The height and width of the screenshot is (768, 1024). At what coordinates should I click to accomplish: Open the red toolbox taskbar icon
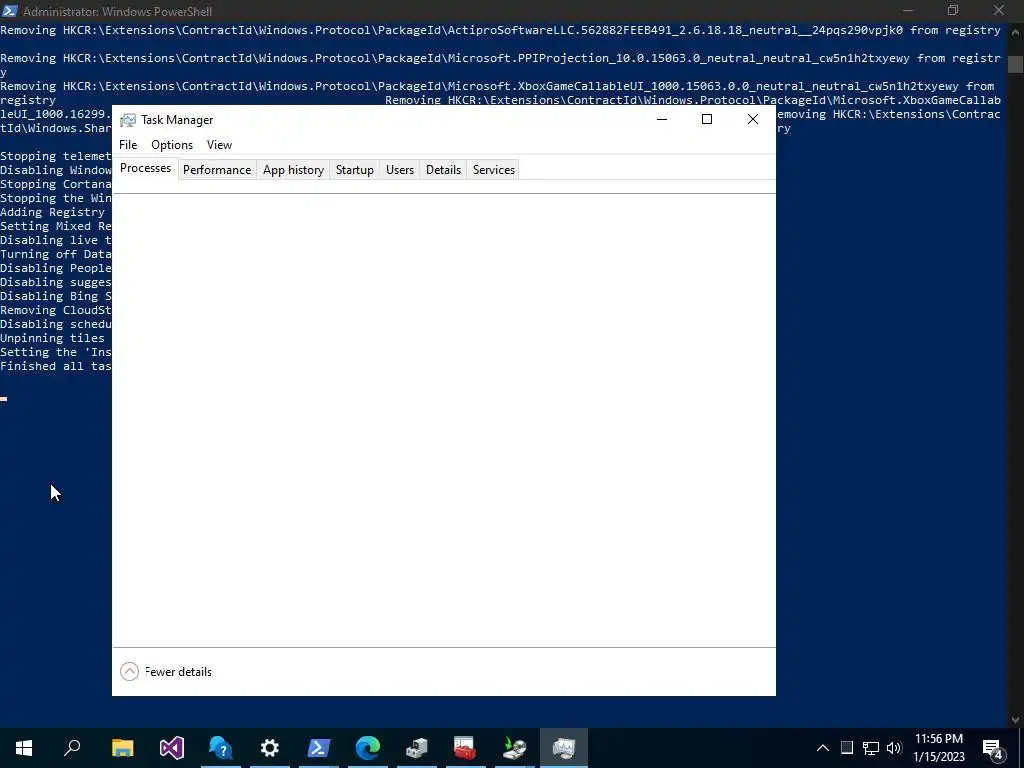(x=465, y=748)
